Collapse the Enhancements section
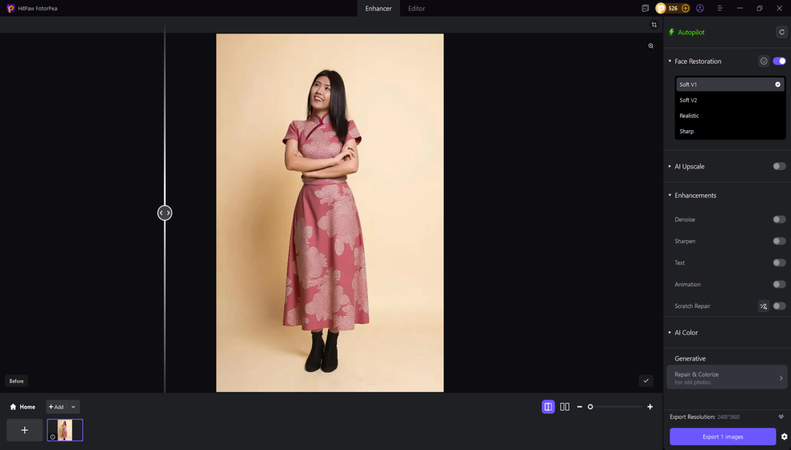791x450 pixels. pos(670,195)
